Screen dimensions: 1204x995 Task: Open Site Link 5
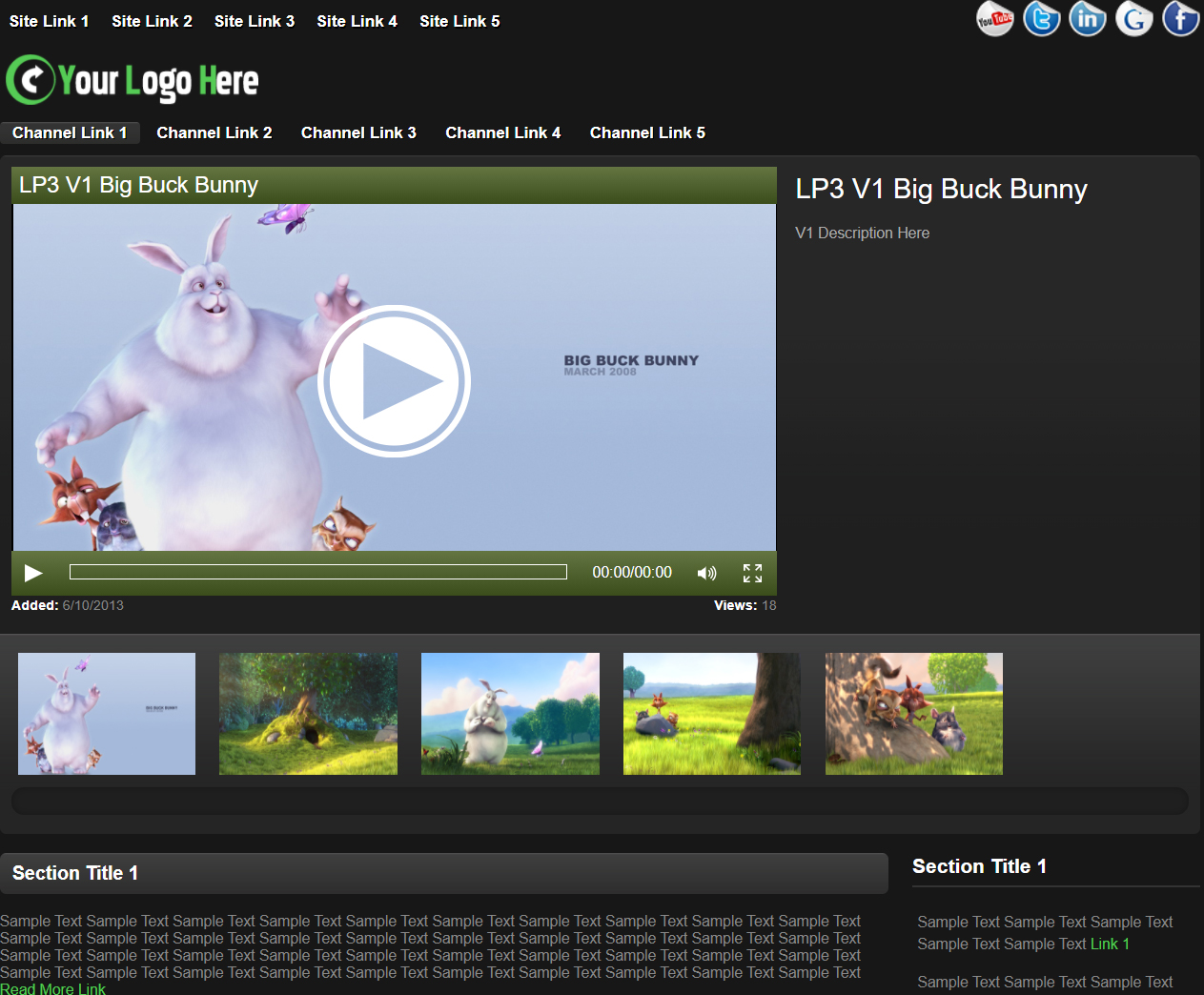[459, 21]
